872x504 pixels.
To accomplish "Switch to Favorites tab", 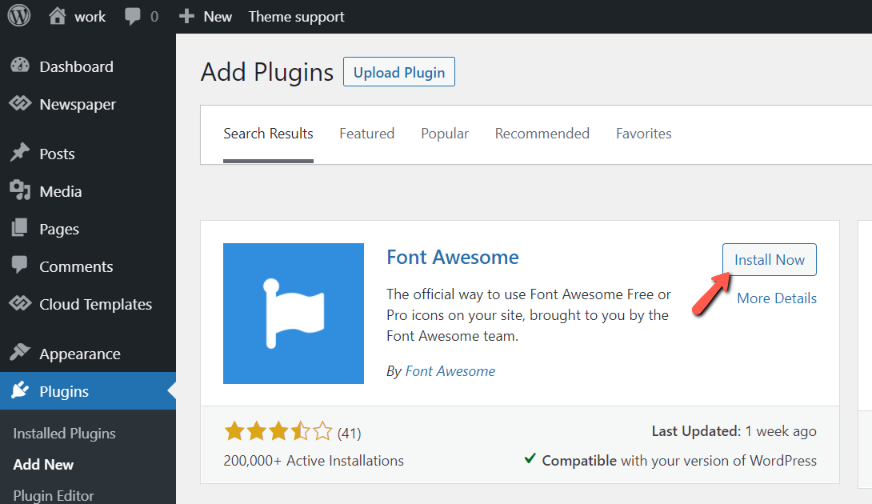I will click(643, 134).
